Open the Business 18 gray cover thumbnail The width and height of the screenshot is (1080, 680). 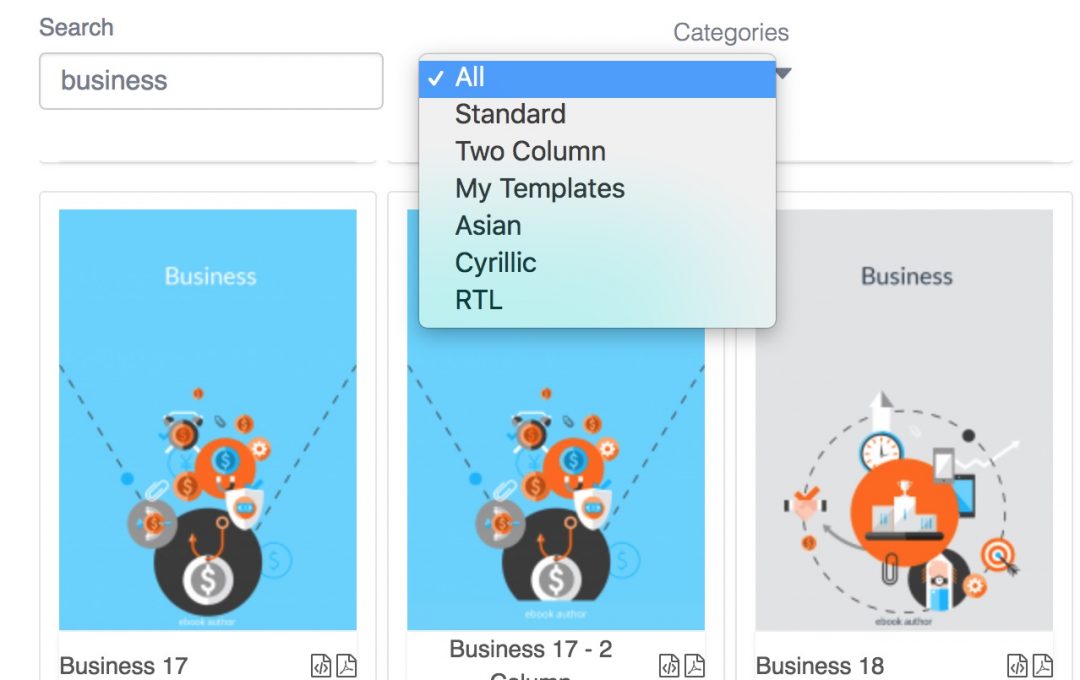tap(904, 420)
